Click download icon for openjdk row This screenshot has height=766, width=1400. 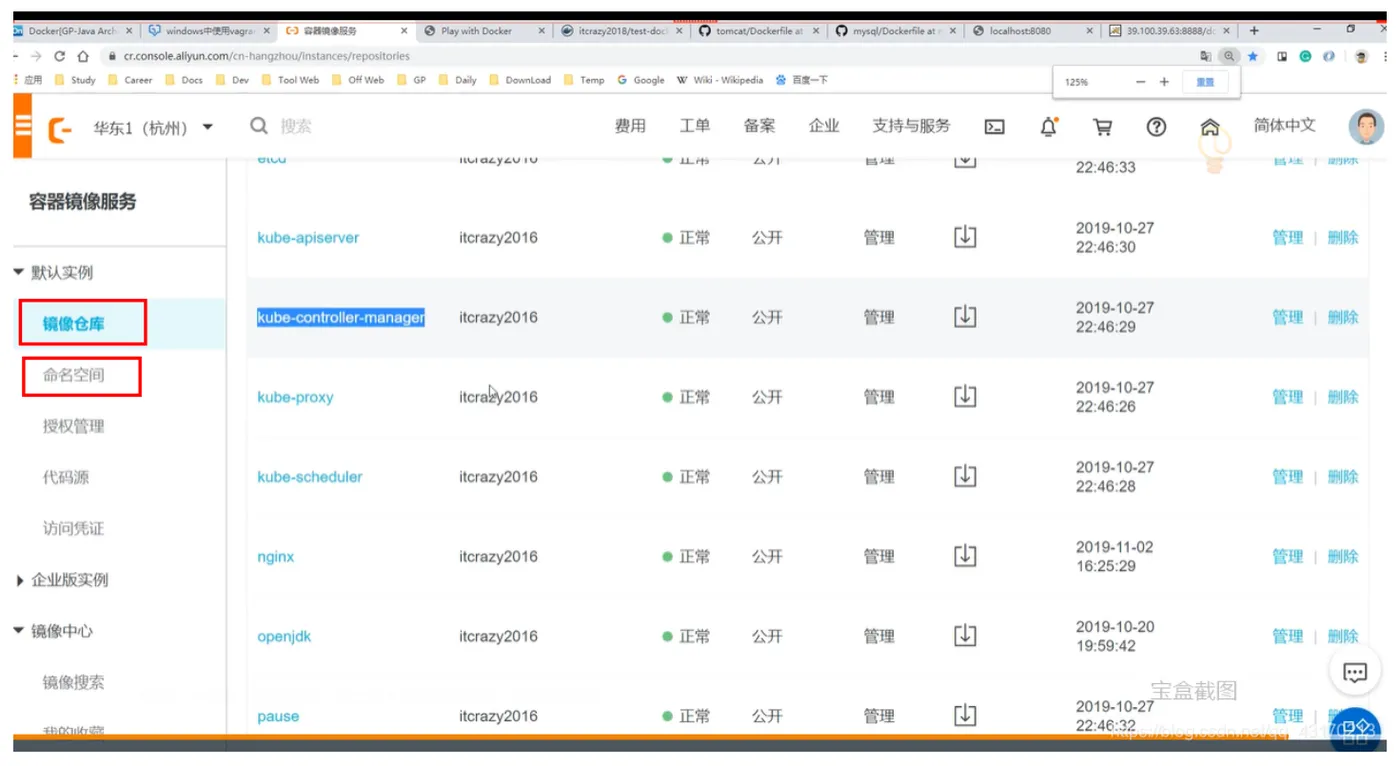click(965, 635)
